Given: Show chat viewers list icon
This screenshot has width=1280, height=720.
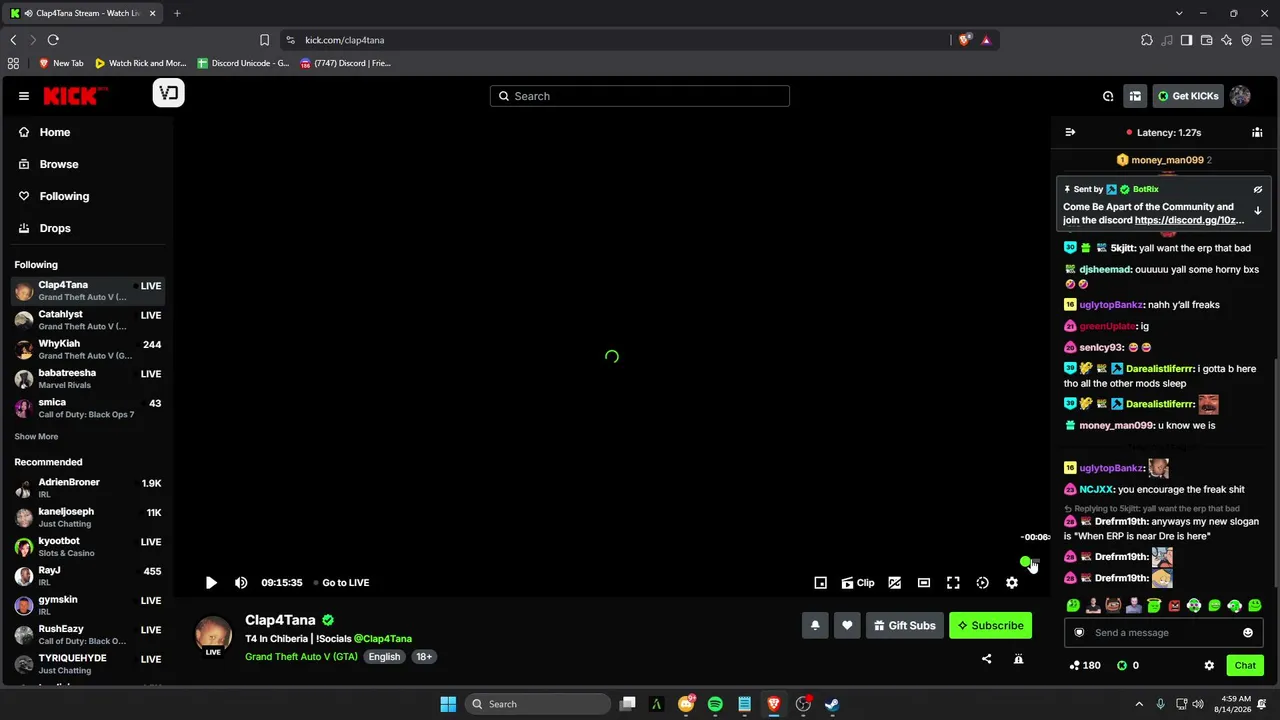Looking at the screenshot, I should tap(1257, 132).
